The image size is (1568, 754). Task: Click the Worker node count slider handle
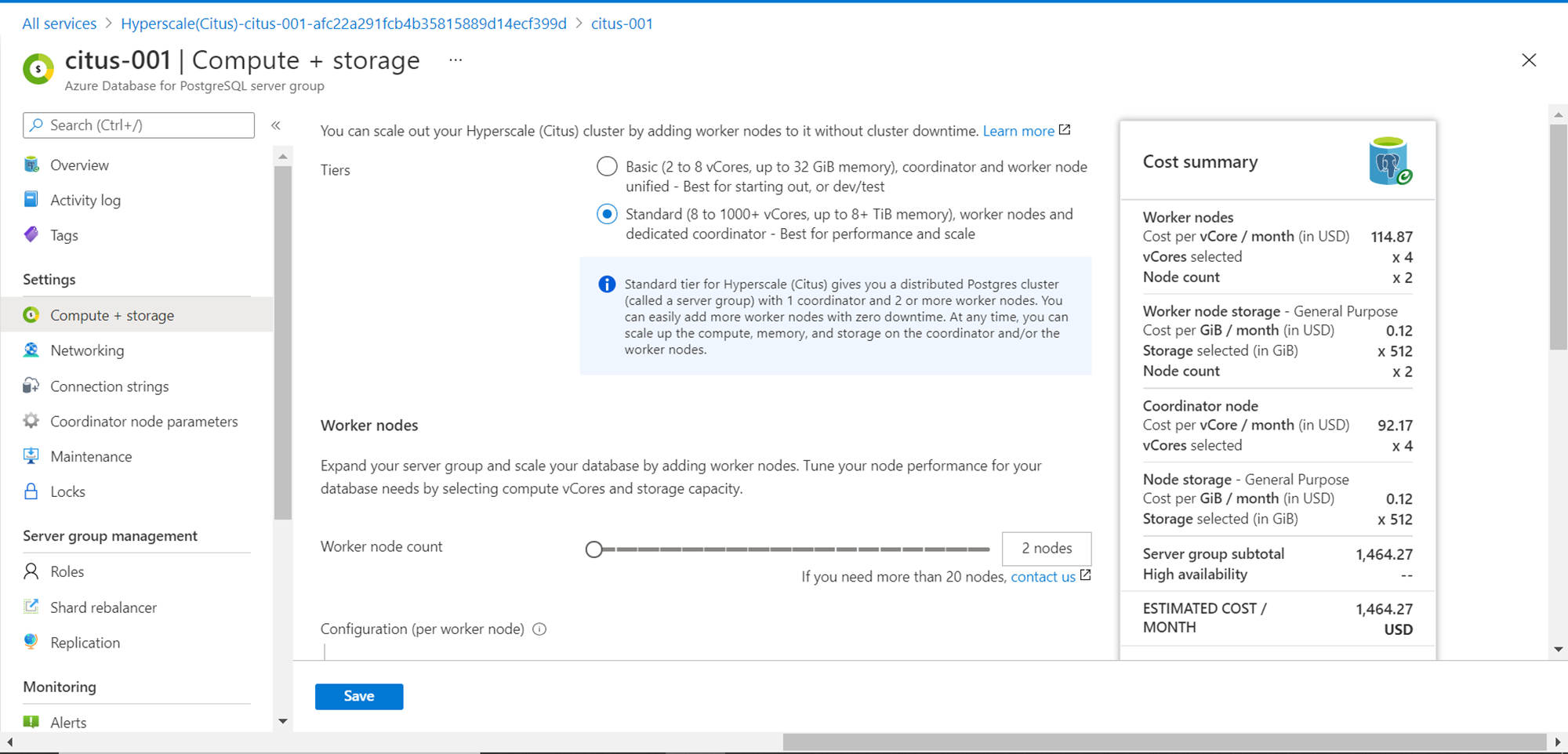coord(594,549)
